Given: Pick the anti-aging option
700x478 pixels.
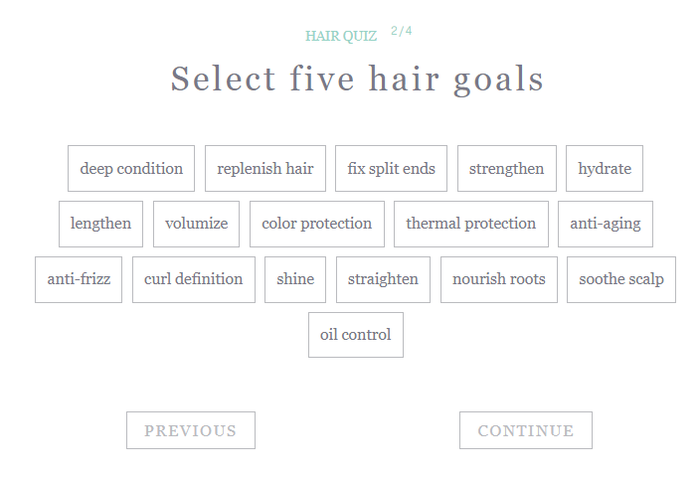Looking at the screenshot, I should 605,224.
